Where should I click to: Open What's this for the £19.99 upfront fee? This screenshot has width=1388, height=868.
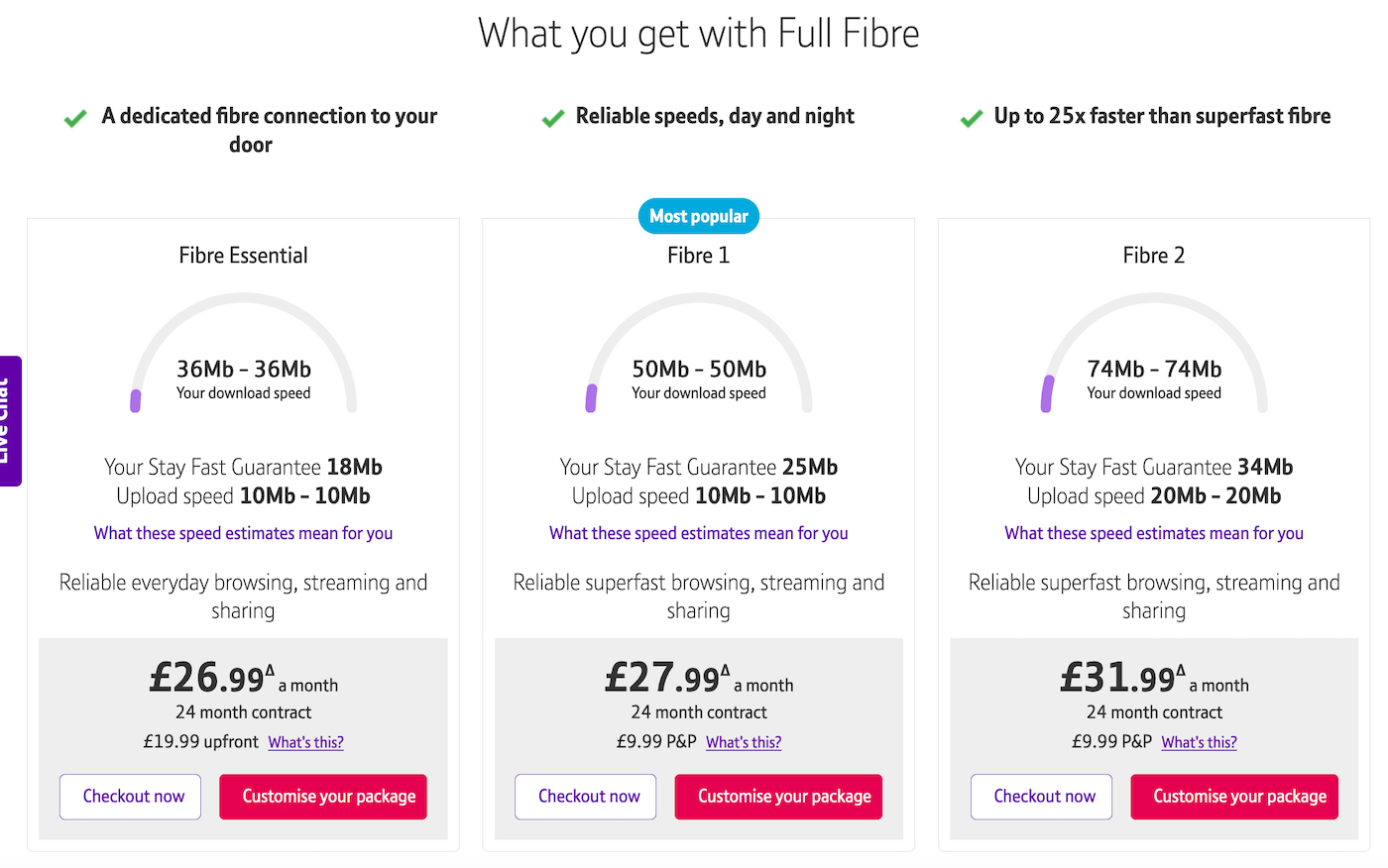[x=305, y=741]
